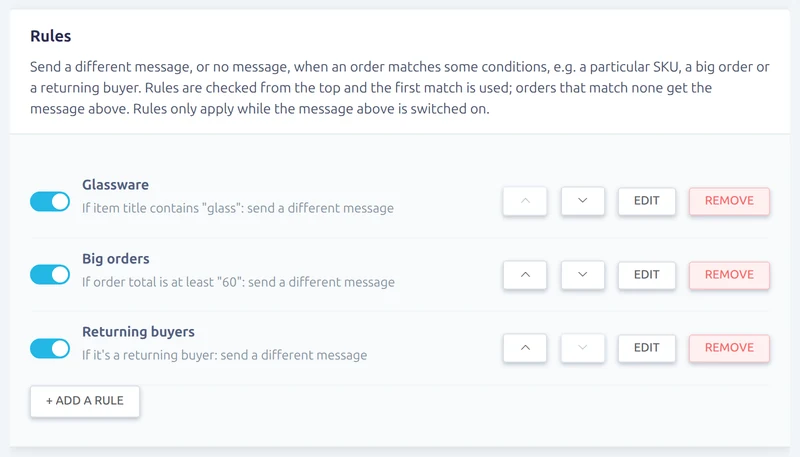Edit the Big orders rule
Image resolution: width=800 pixels, height=457 pixels.
646,275
